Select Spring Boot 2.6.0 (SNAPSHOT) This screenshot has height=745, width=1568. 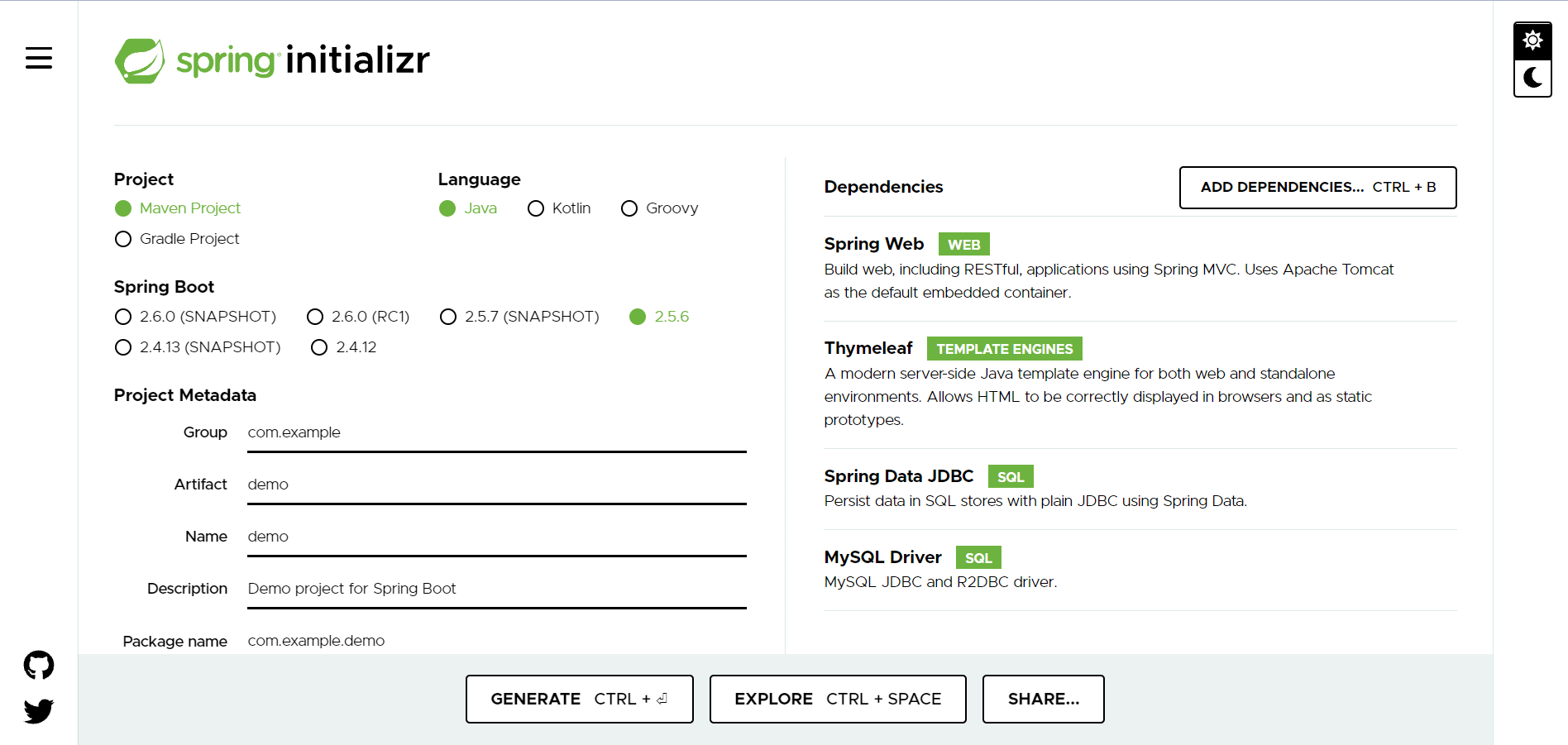[195, 317]
